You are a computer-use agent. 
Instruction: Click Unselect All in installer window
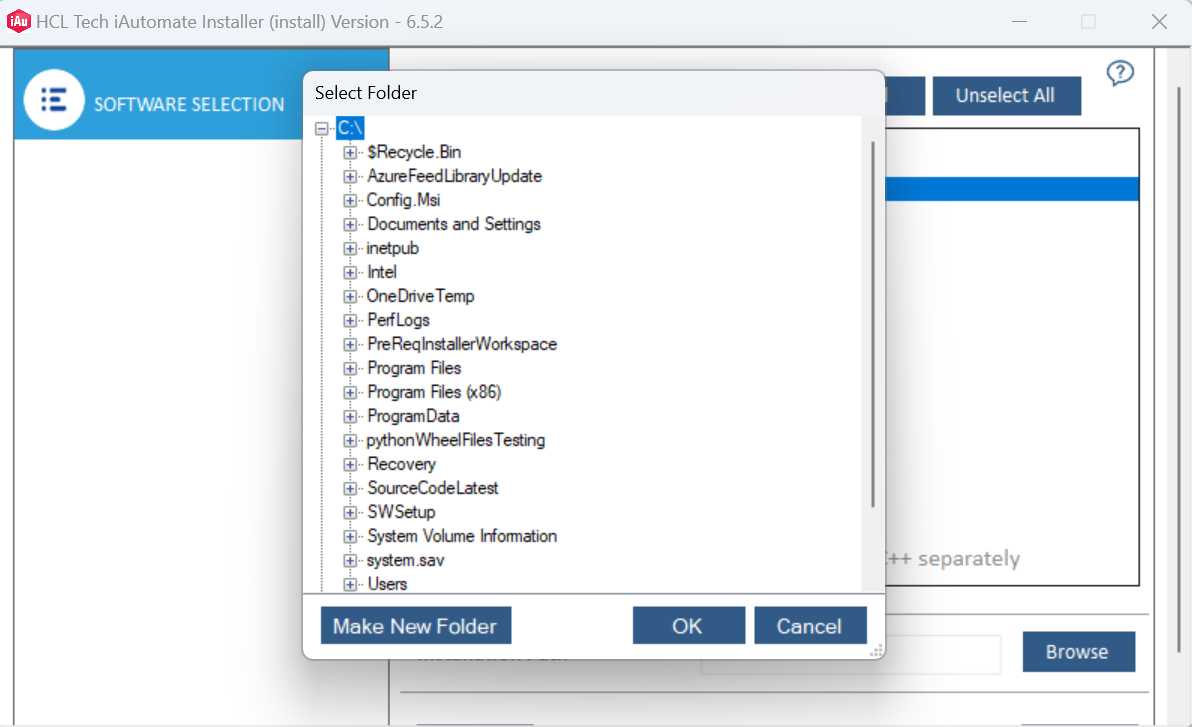coord(1007,96)
